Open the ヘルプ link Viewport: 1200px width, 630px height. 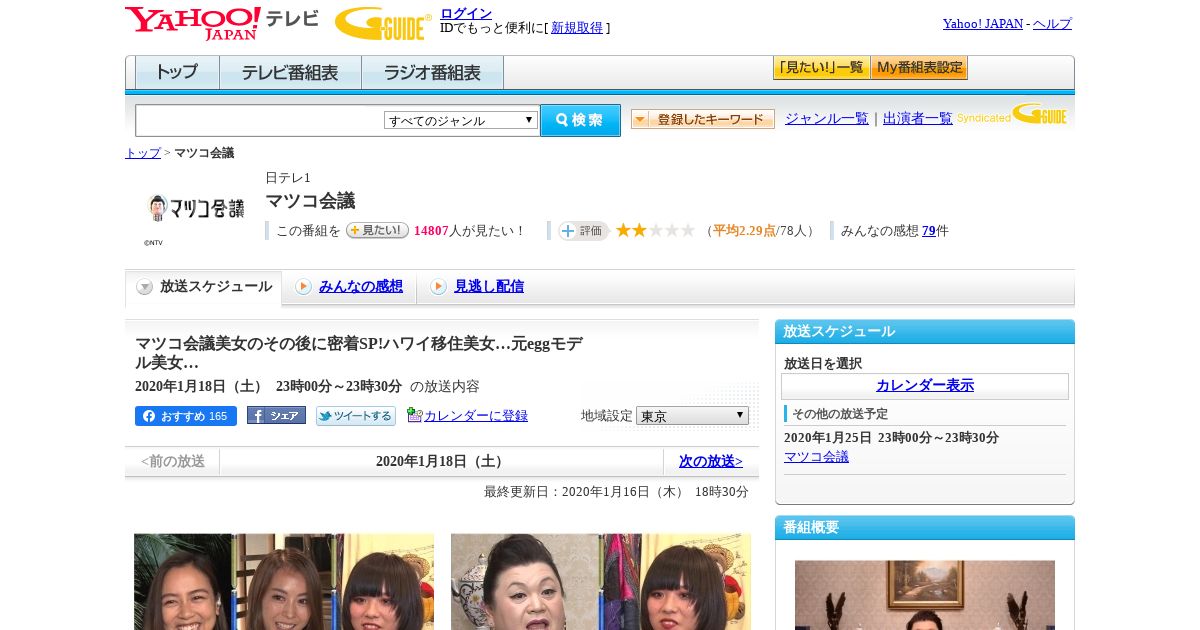click(x=1052, y=24)
